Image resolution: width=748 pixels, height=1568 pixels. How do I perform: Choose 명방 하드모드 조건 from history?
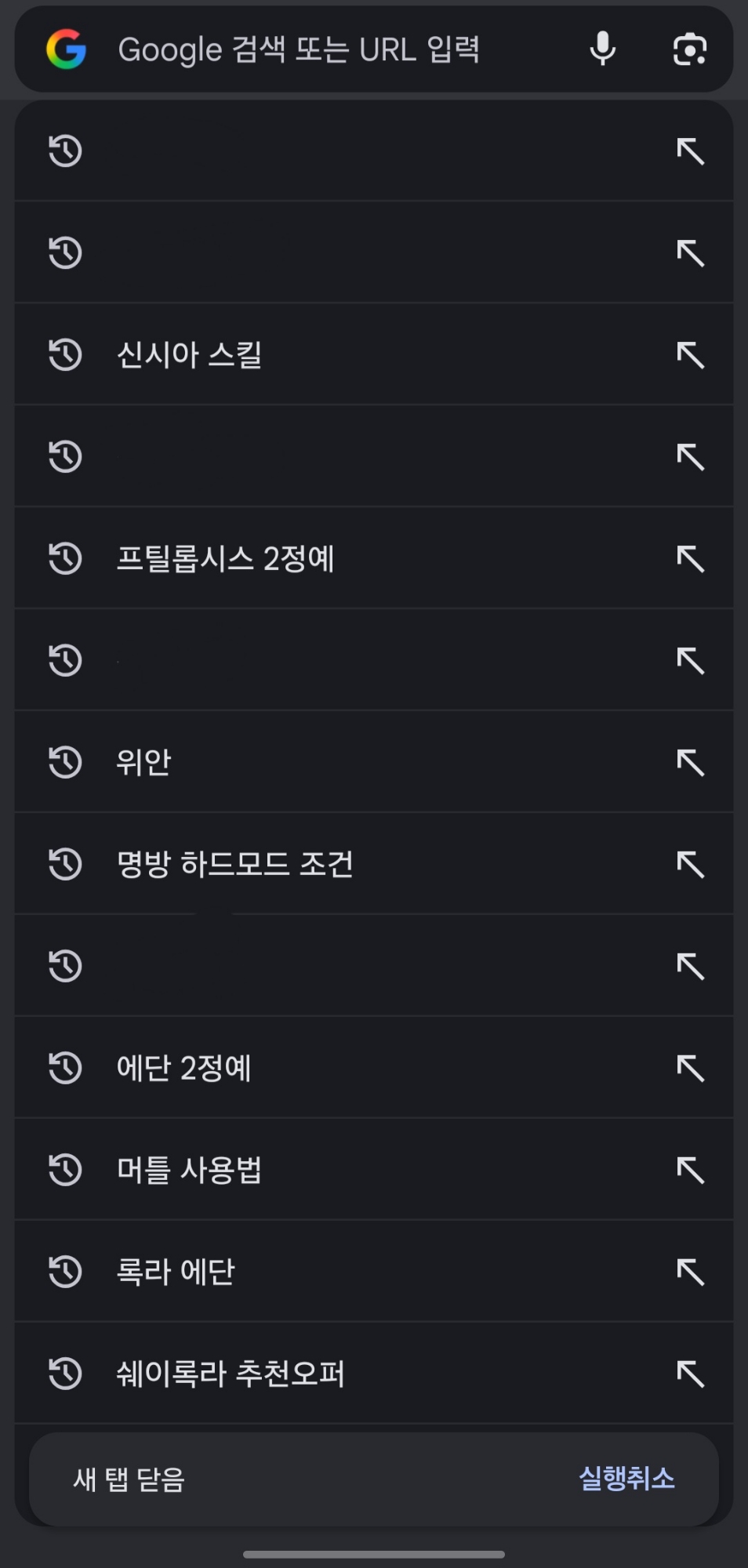(x=234, y=865)
